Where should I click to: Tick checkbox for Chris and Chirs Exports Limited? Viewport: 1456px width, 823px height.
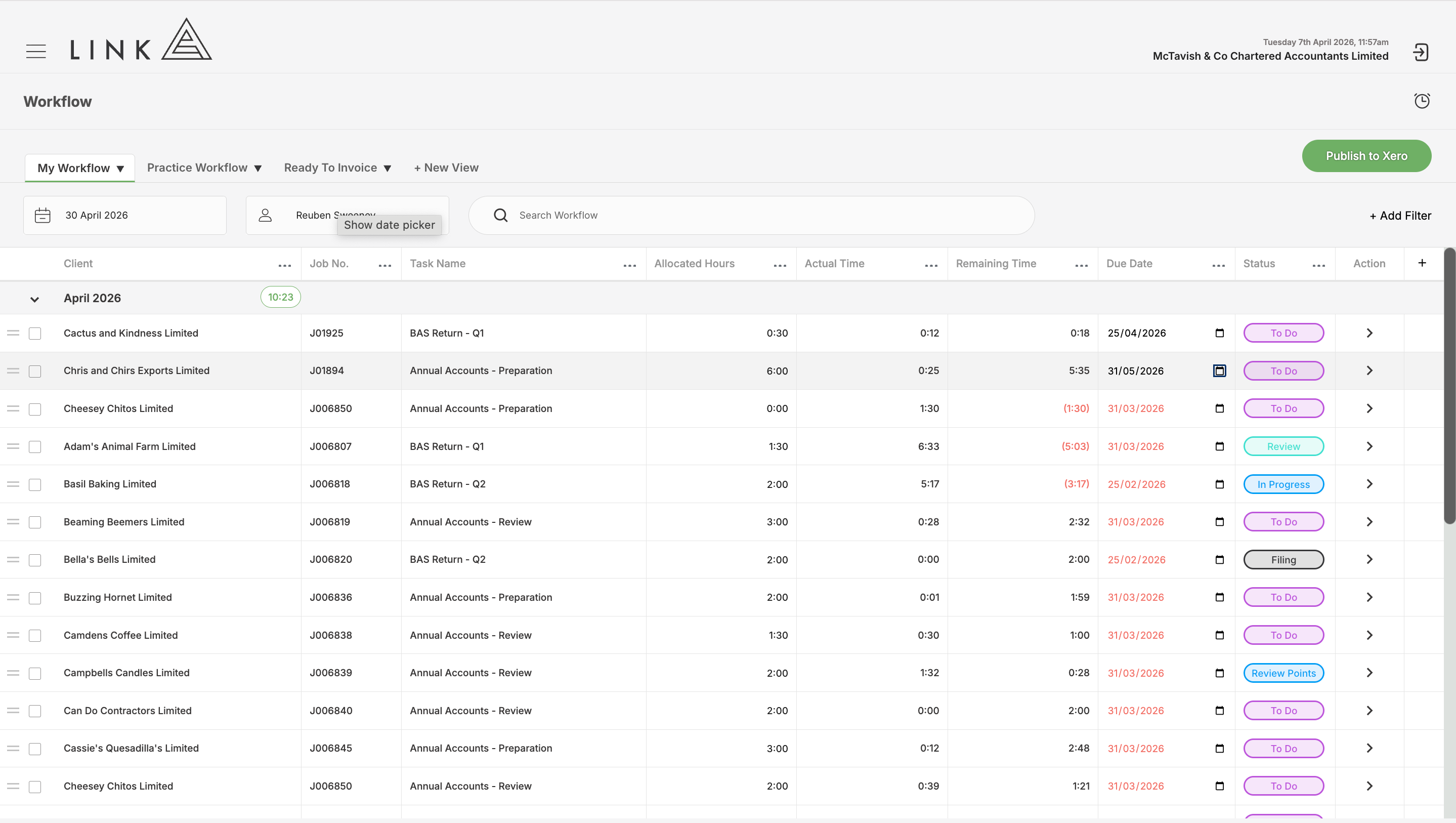coord(35,372)
